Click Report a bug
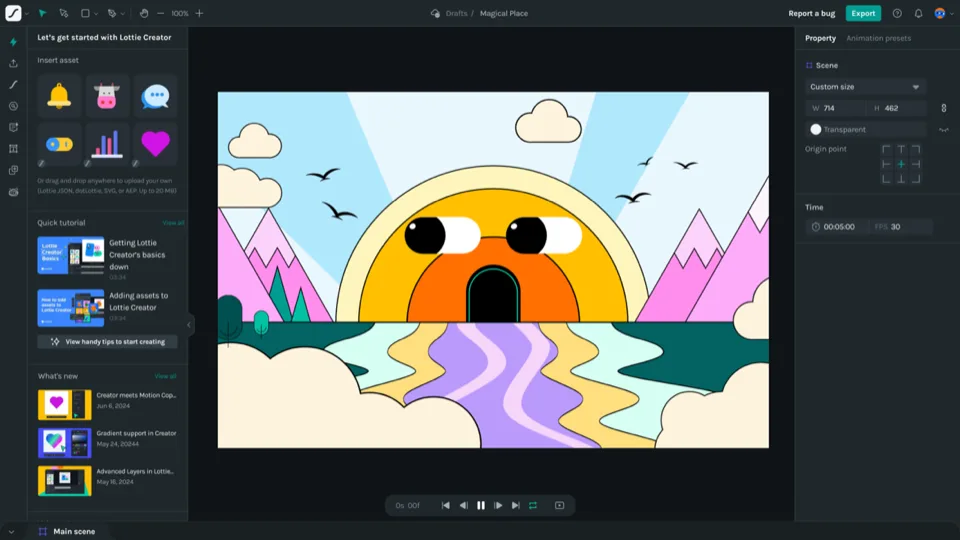Screen dimensions: 960x540 [811, 13]
